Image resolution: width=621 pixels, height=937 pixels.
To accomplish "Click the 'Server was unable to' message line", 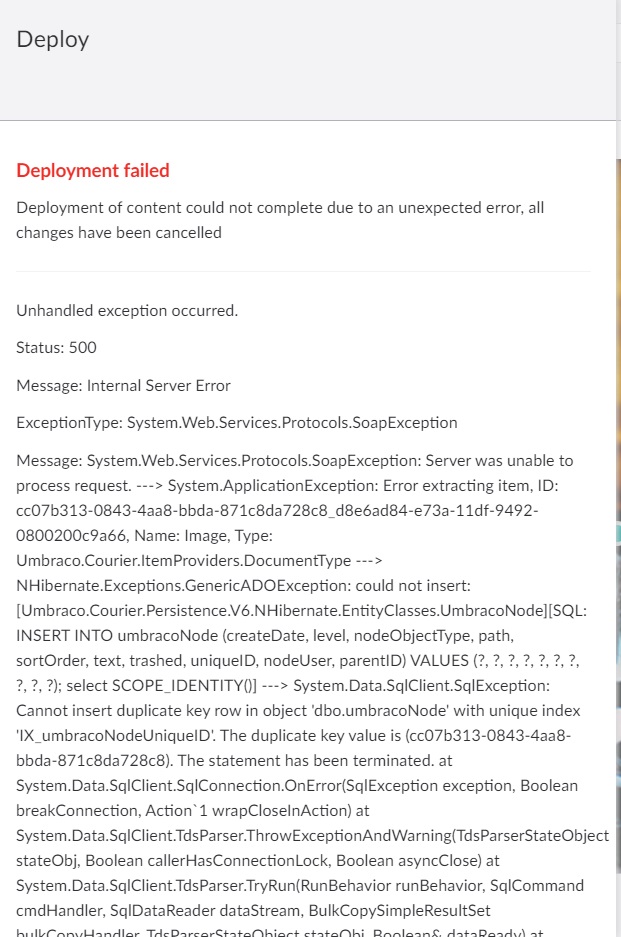I will [295, 461].
